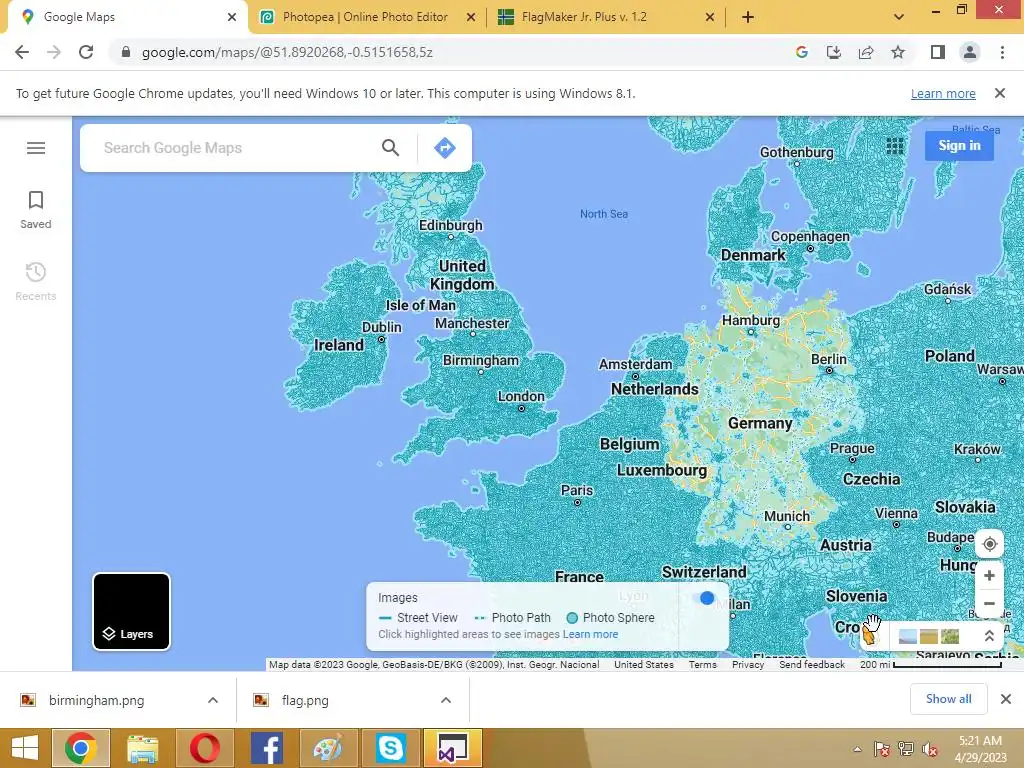Open the Layers map type button
This screenshot has height=768, width=1024.
pos(131,611)
